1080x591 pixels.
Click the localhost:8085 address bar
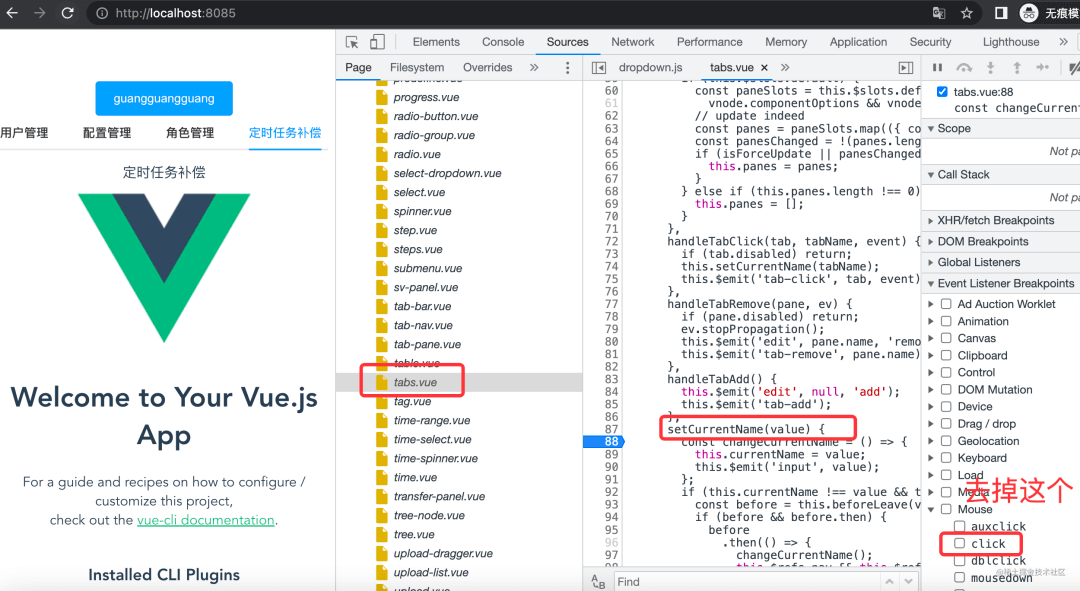point(175,13)
